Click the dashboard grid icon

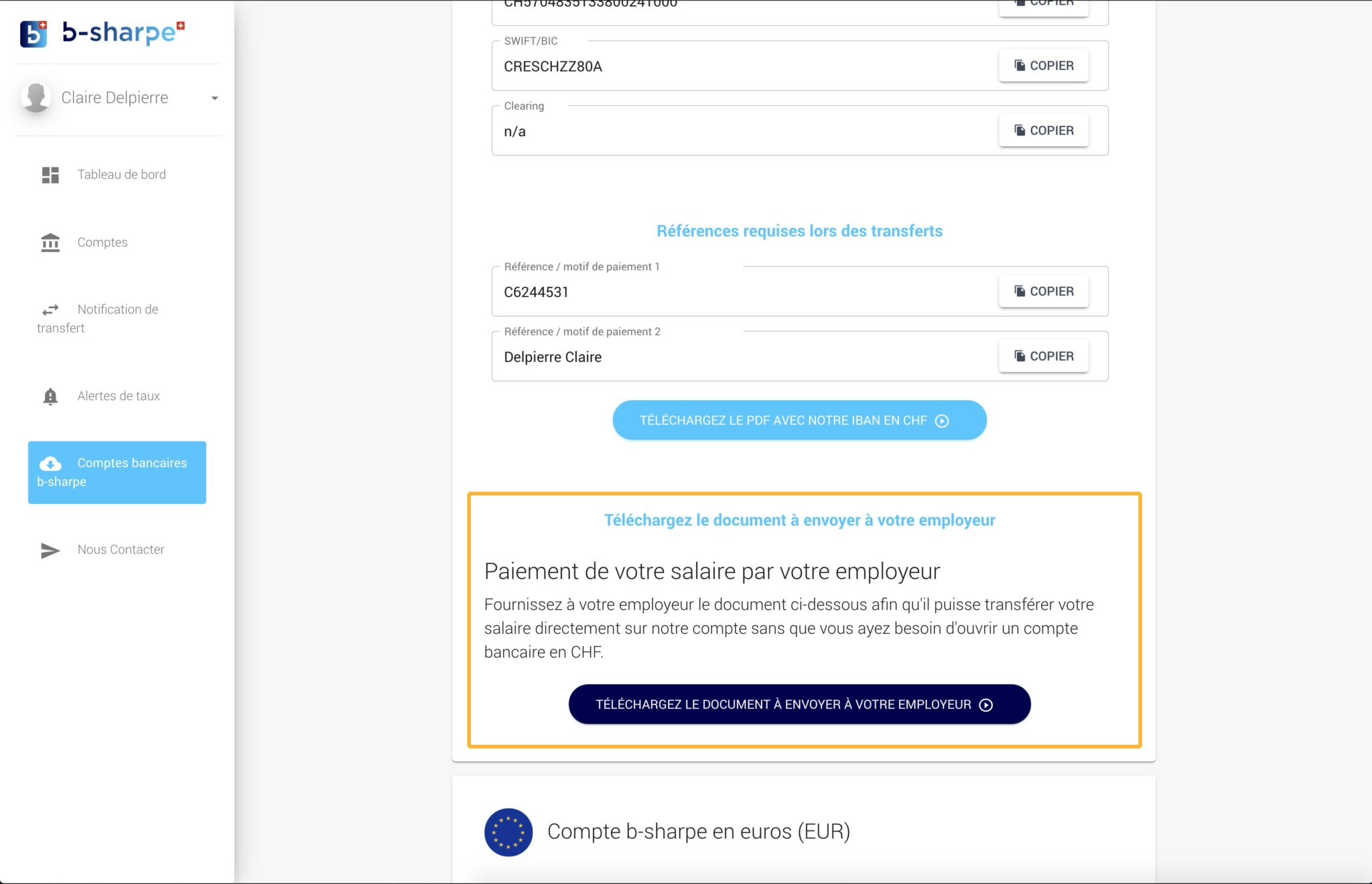(x=50, y=175)
